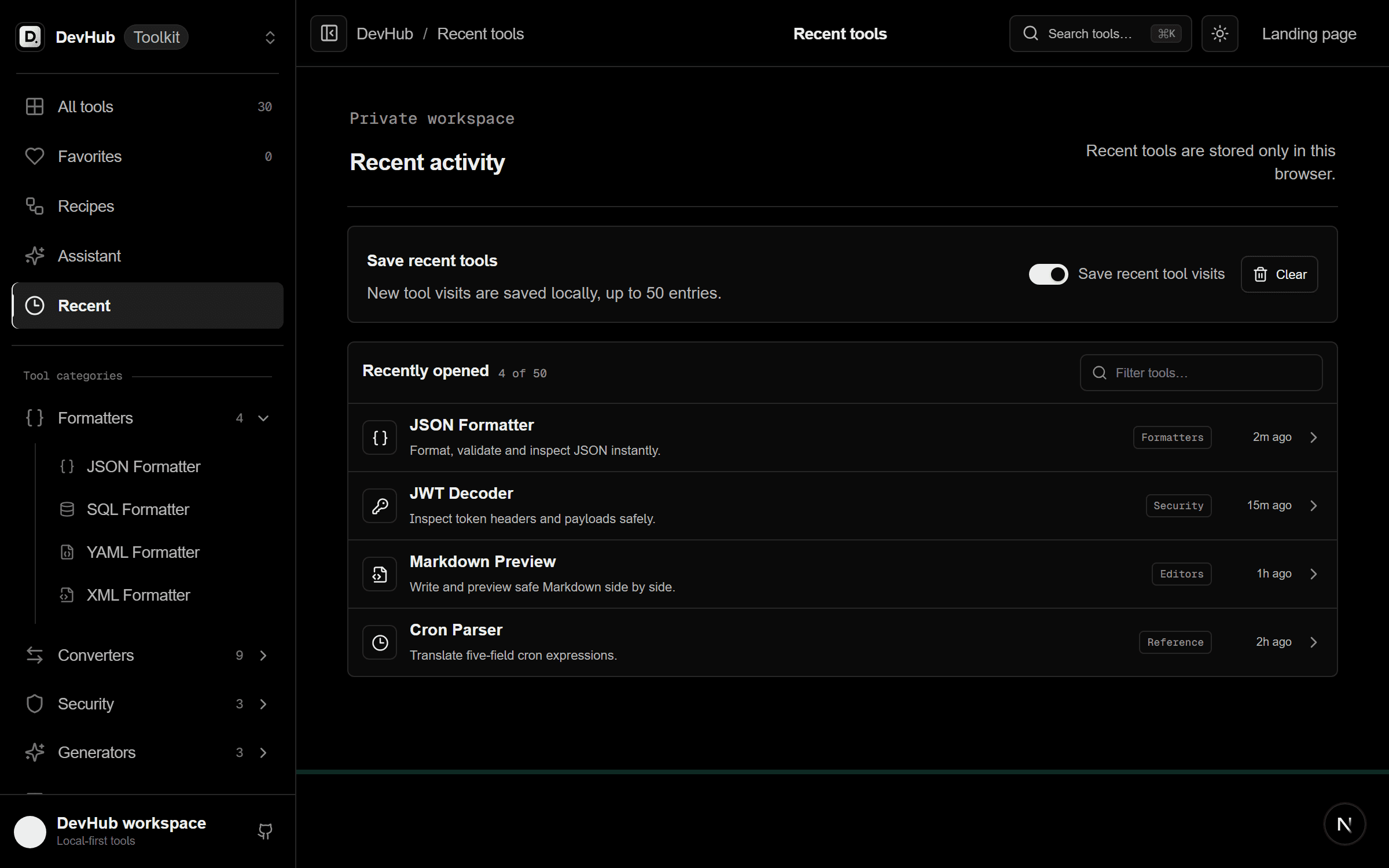The width and height of the screenshot is (1389, 868).
Task: Click the DevHub logo icon
Action: point(30,37)
